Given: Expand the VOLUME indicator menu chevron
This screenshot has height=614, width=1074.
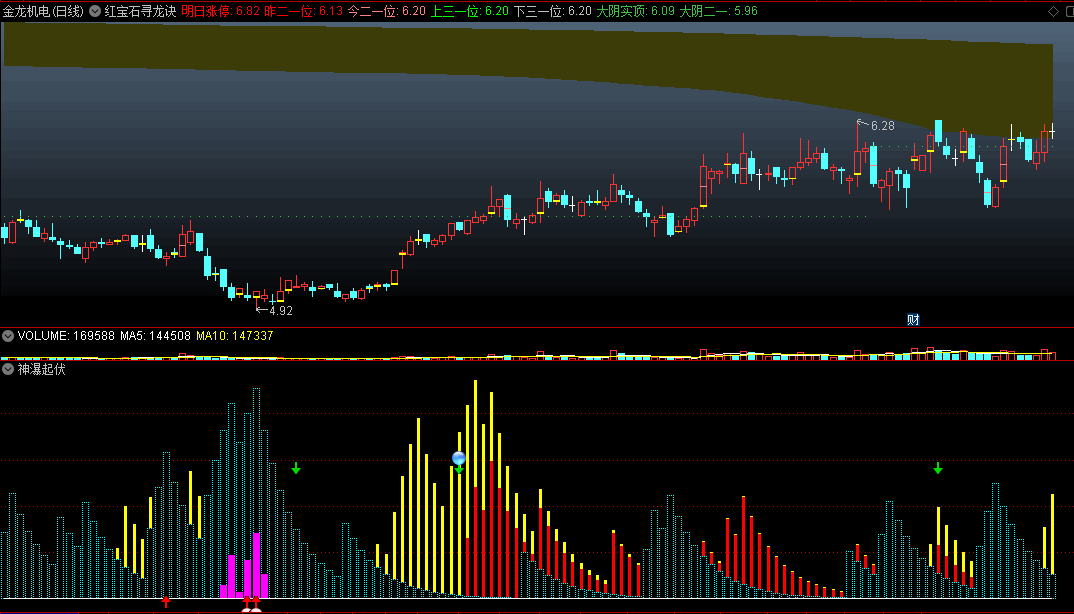Looking at the screenshot, I should (x=8, y=336).
